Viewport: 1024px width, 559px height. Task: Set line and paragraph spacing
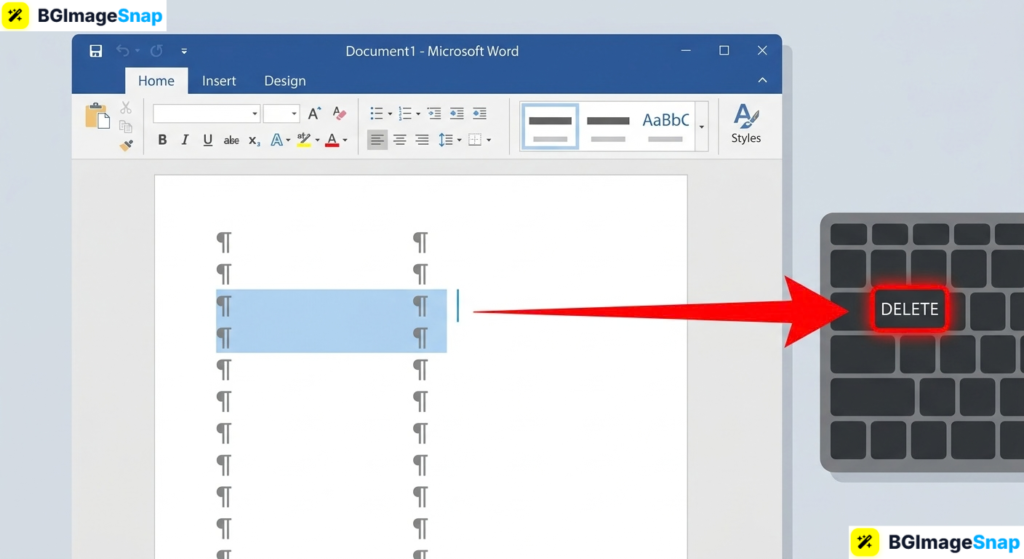(x=445, y=140)
